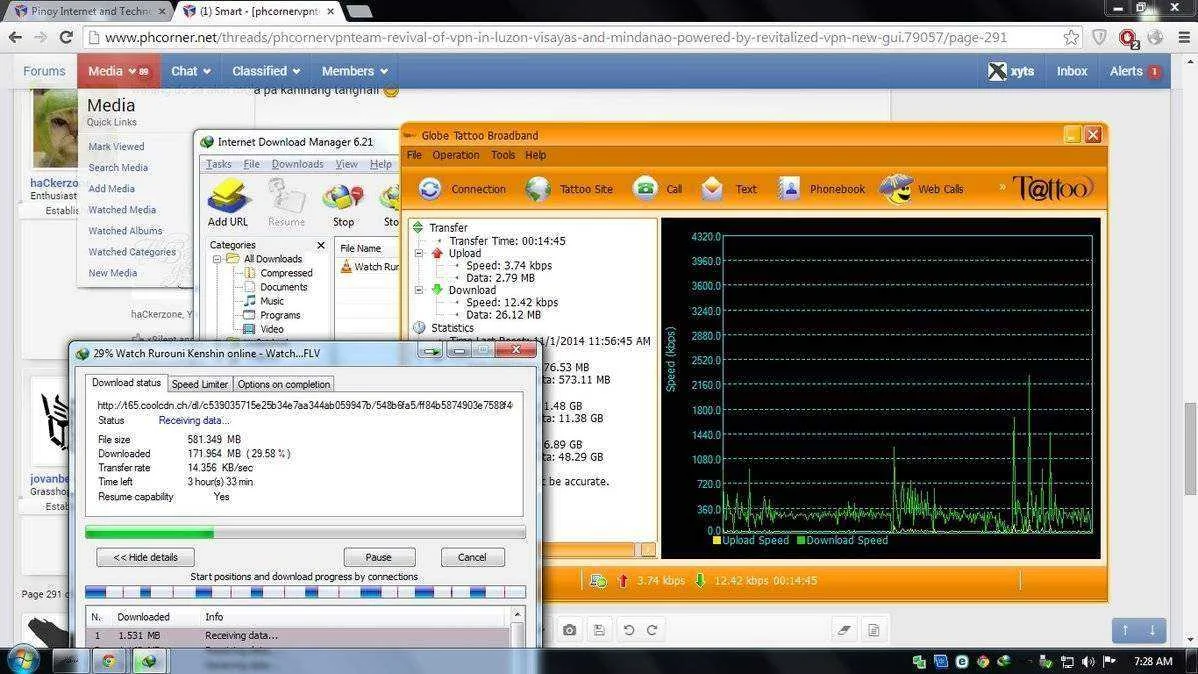Open the Windows Start button
Image resolution: width=1198 pixels, height=674 pixels.
(x=23, y=660)
